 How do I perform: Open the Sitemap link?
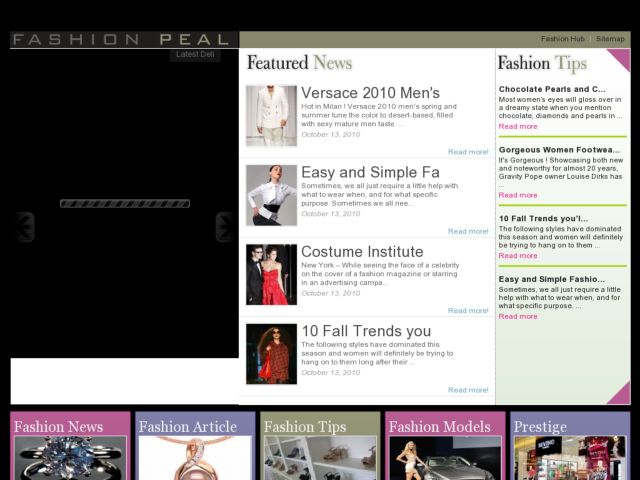point(610,39)
